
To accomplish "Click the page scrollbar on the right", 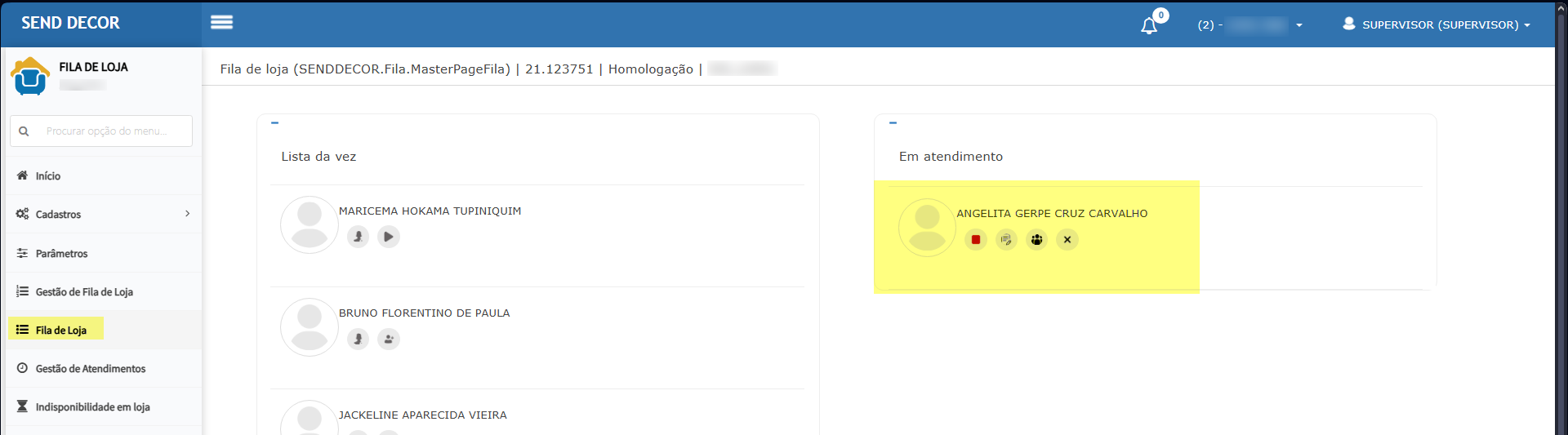I will (1561, 217).
